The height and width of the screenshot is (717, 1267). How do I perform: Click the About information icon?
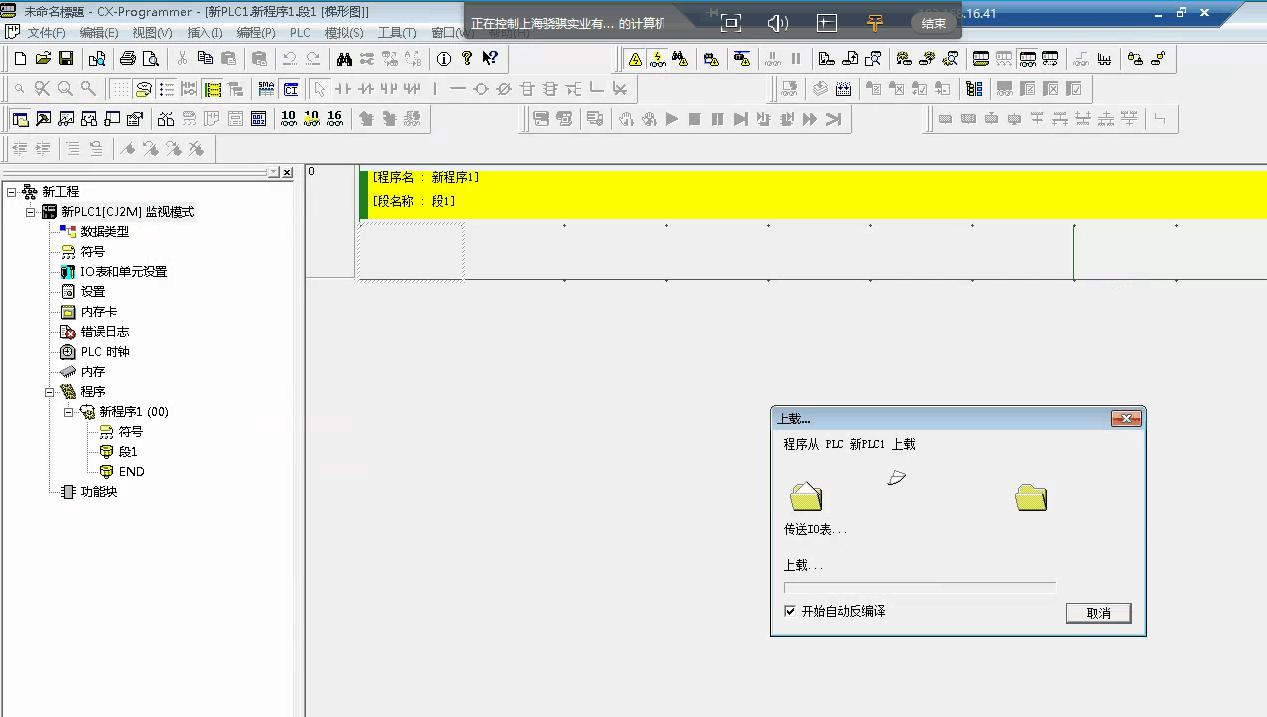pyautogui.click(x=444, y=59)
